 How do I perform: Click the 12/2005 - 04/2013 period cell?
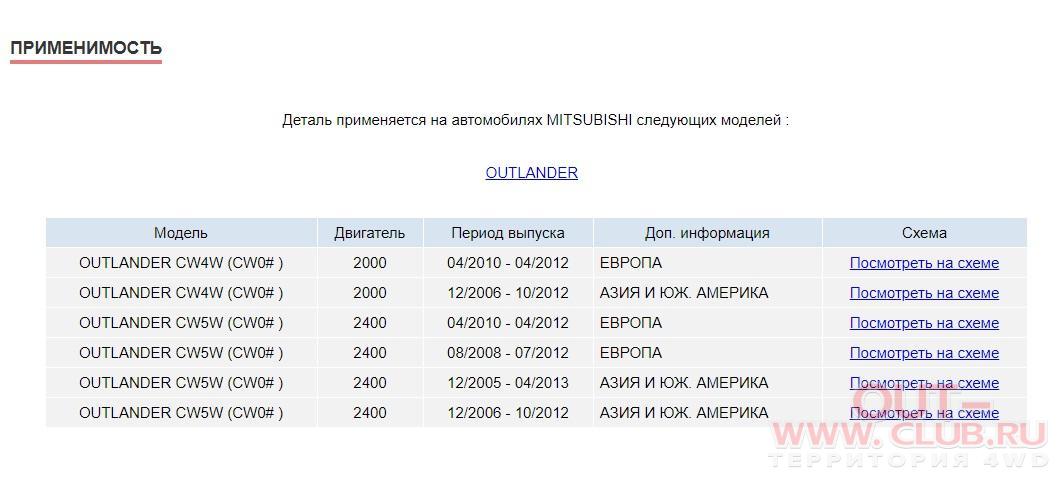pyautogui.click(x=508, y=383)
